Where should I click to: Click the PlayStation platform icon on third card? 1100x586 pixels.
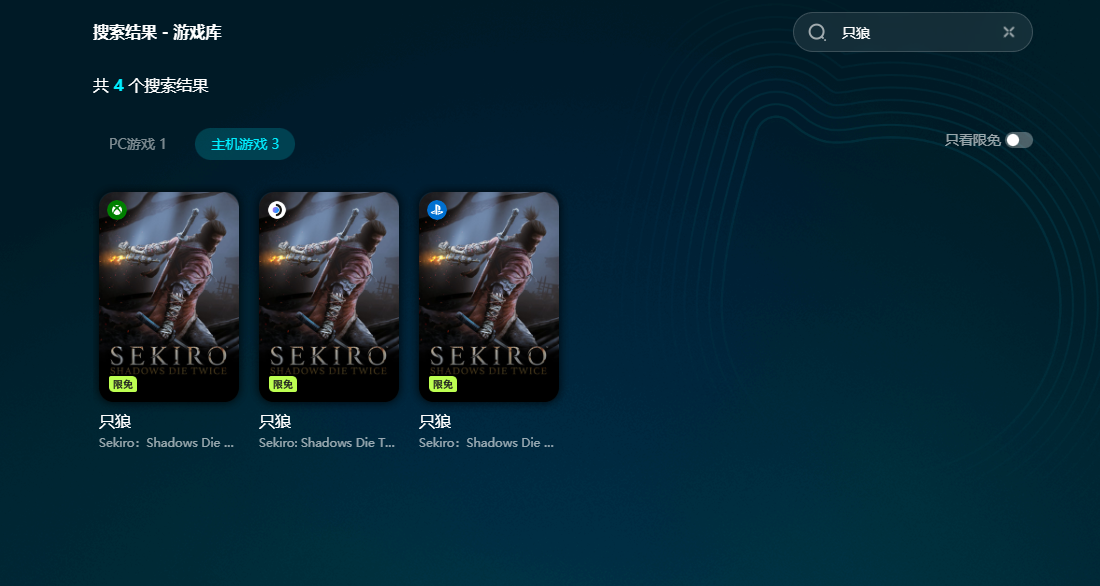(437, 210)
